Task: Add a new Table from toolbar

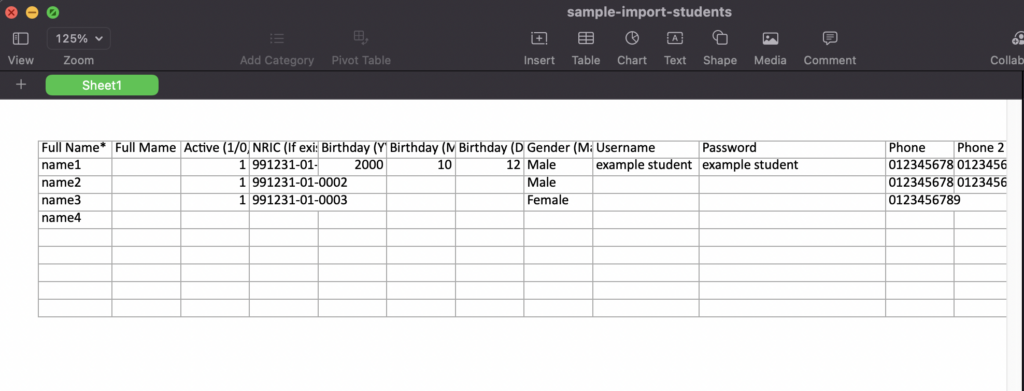Action: (x=586, y=39)
